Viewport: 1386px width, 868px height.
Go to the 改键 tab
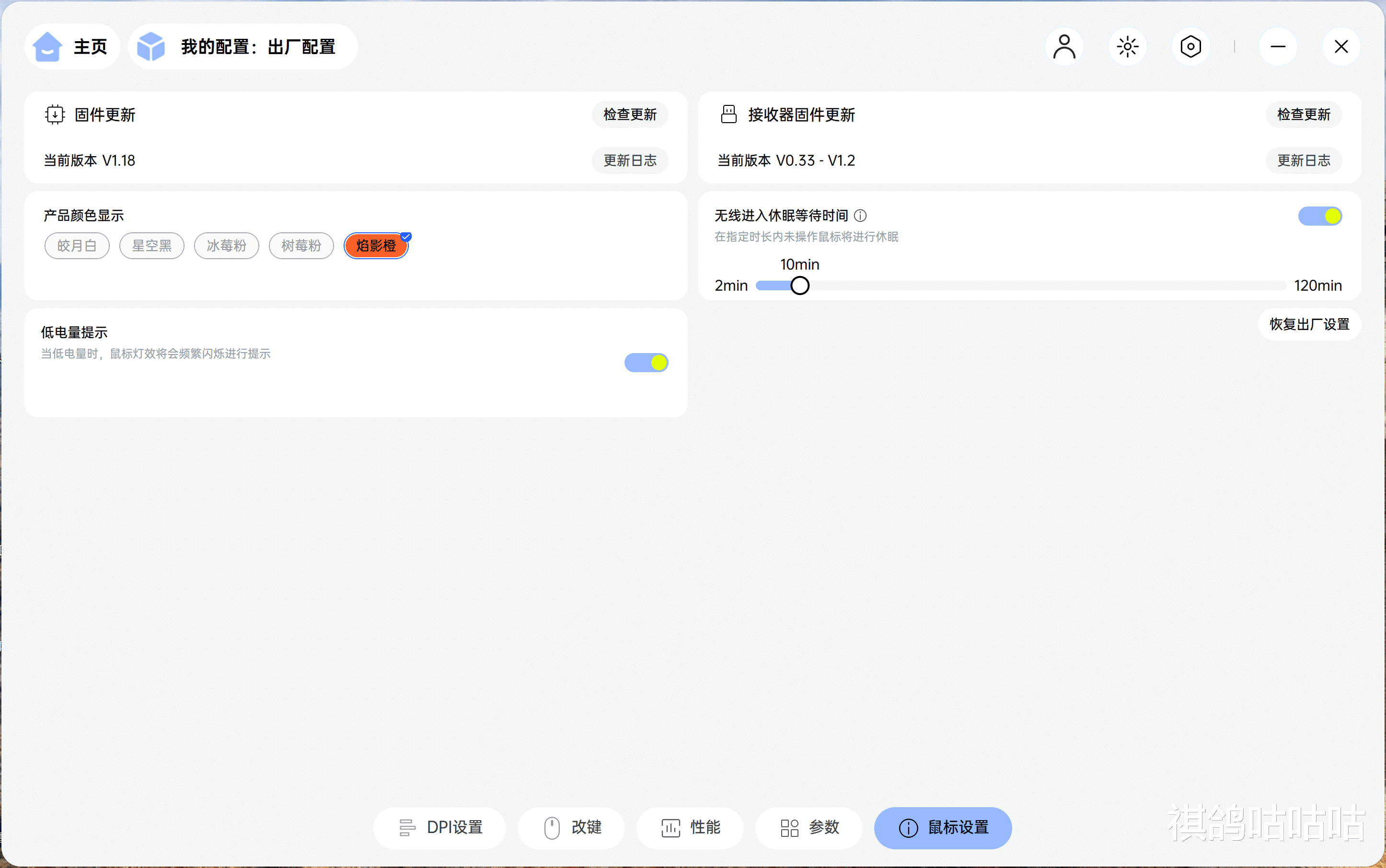(x=572, y=827)
